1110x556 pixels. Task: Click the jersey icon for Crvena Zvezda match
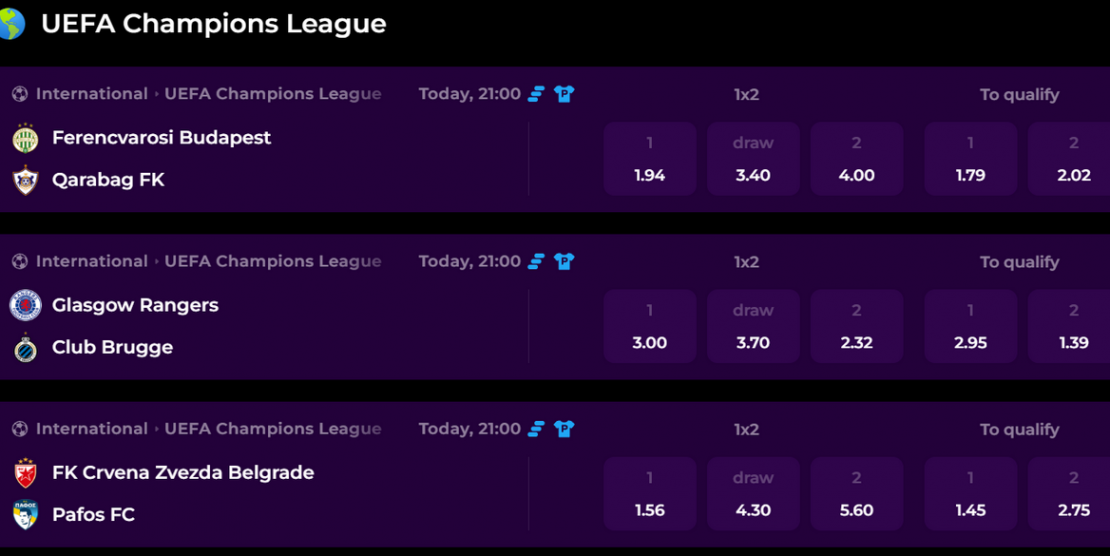click(564, 429)
